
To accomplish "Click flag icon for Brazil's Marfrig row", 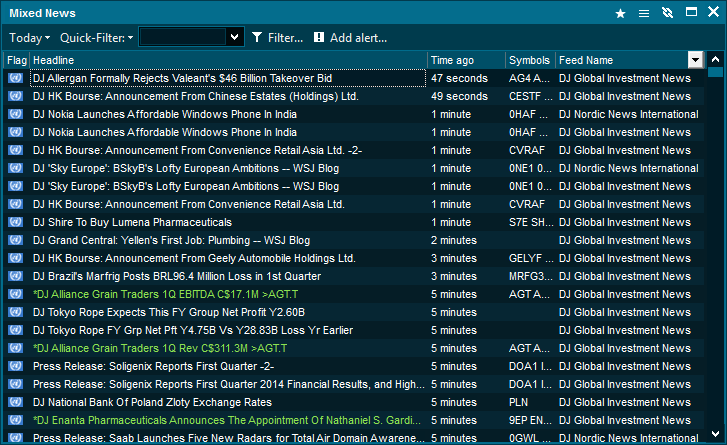I will [15, 276].
